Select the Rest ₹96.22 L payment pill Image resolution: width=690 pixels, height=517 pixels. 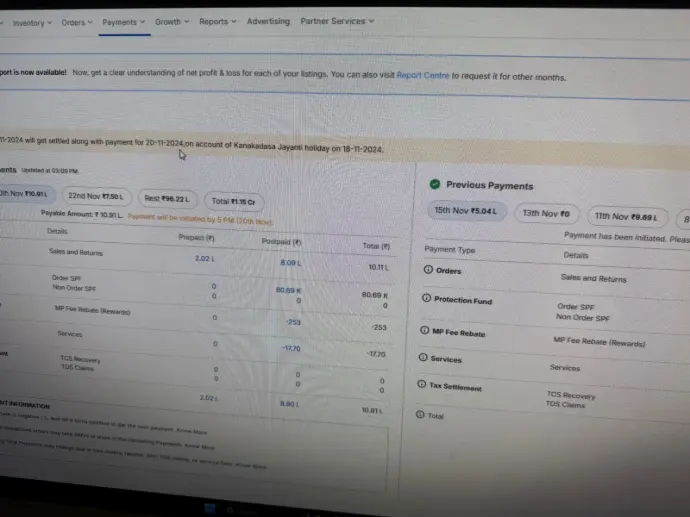point(166,199)
